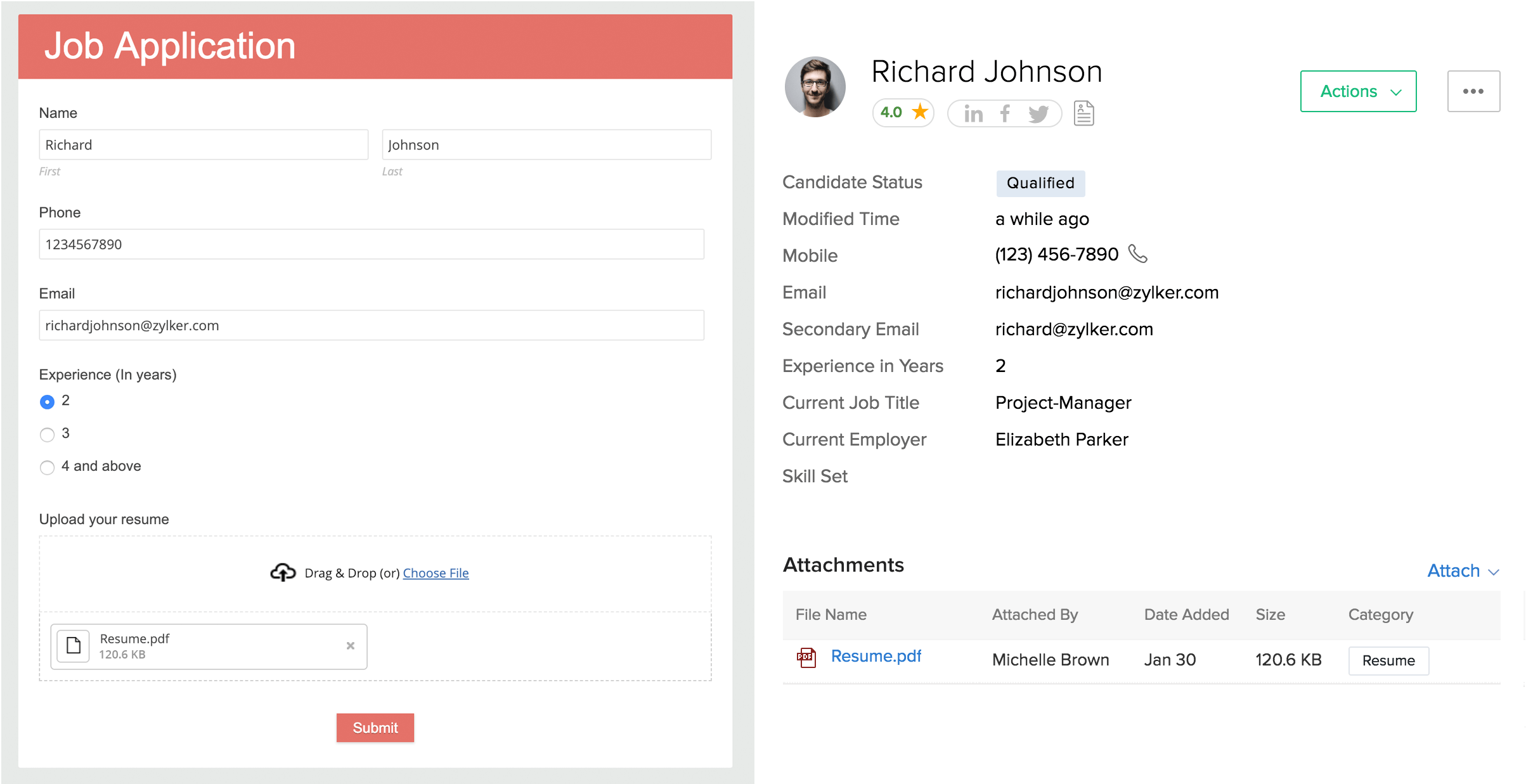The image size is (1526, 784).
Task: Select 4 and above experience option
Action: coord(47,468)
